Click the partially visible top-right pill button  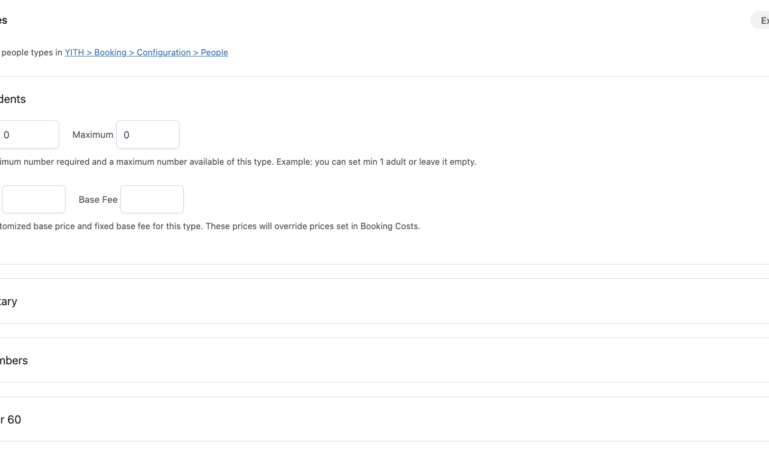[761, 20]
